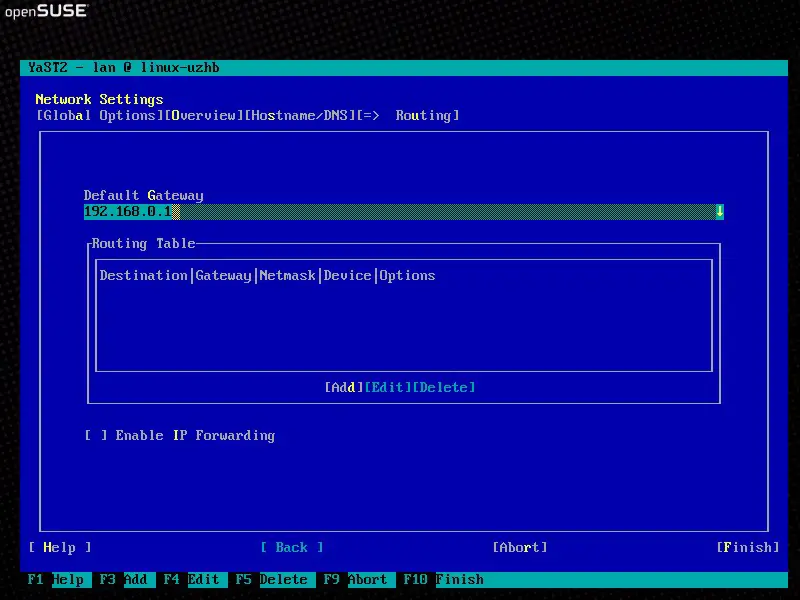Screen dimensions: 800x600
Task: Click F3 Add in the function key bar
Action: 123,580
